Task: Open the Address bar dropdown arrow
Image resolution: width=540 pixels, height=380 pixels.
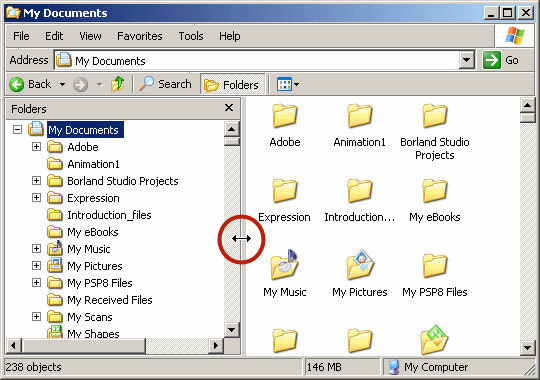Action: point(466,60)
